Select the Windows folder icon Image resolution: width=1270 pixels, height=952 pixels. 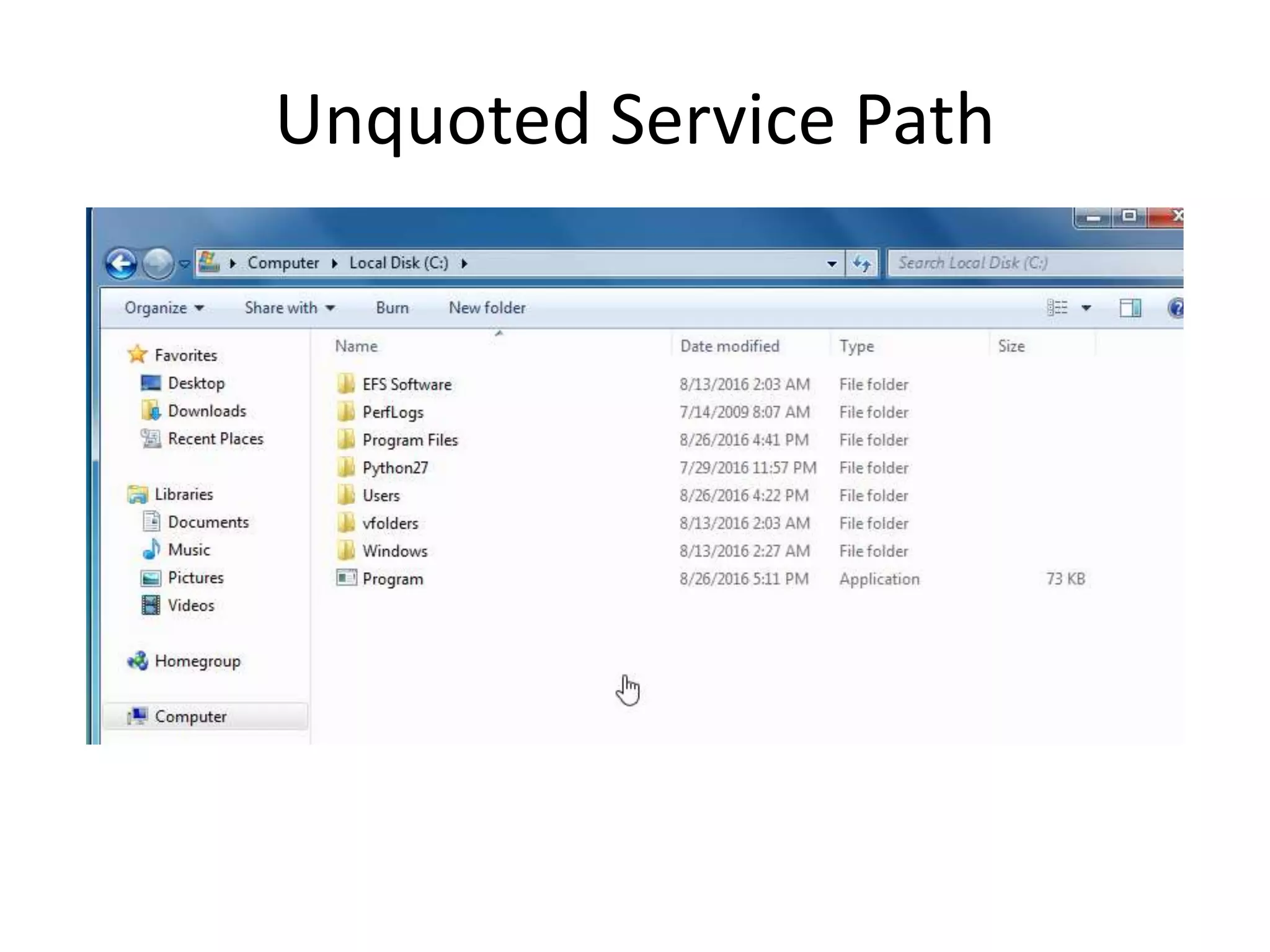pyautogui.click(x=346, y=550)
